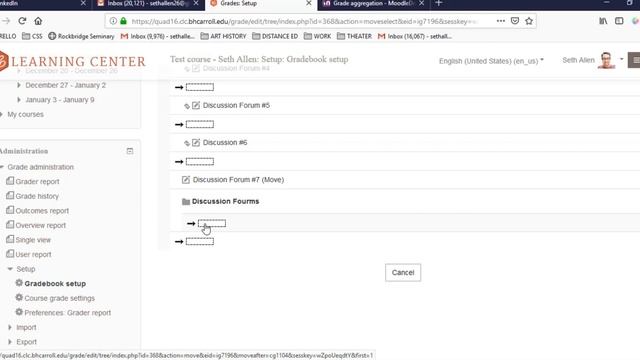Image resolution: width=640 pixels, height=360 pixels.
Task: Open the ART HISTORY bookmark folder
Action: tap(223, 36)
